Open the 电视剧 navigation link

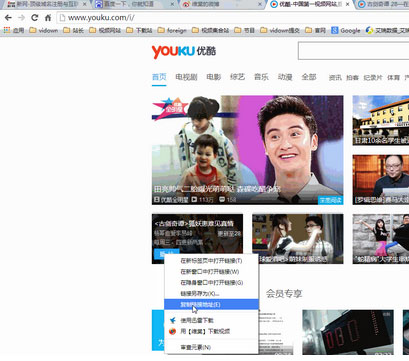coord(186,77)
